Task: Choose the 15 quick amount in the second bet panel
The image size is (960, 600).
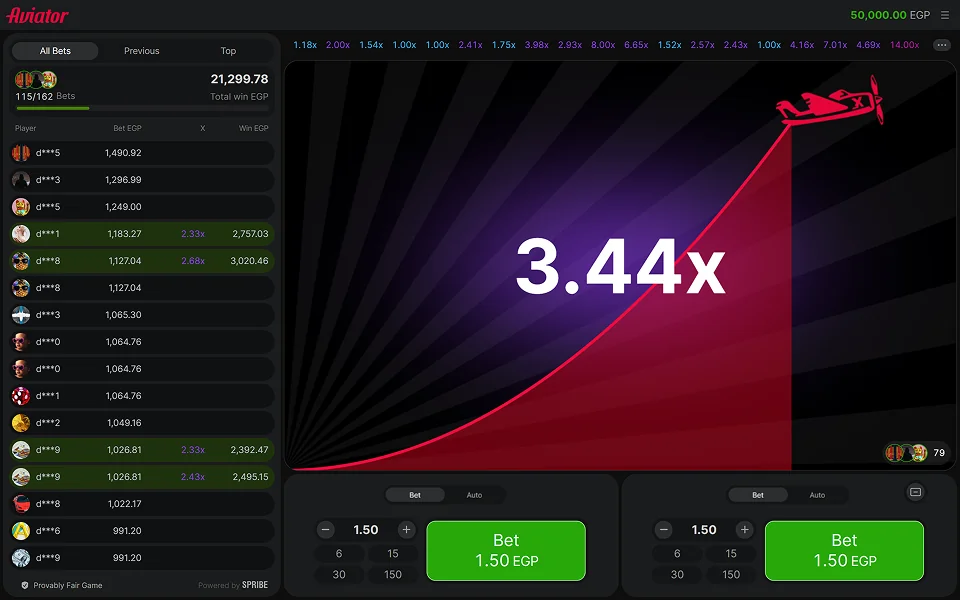Action: pyautogui.click(x=731, y=553)
